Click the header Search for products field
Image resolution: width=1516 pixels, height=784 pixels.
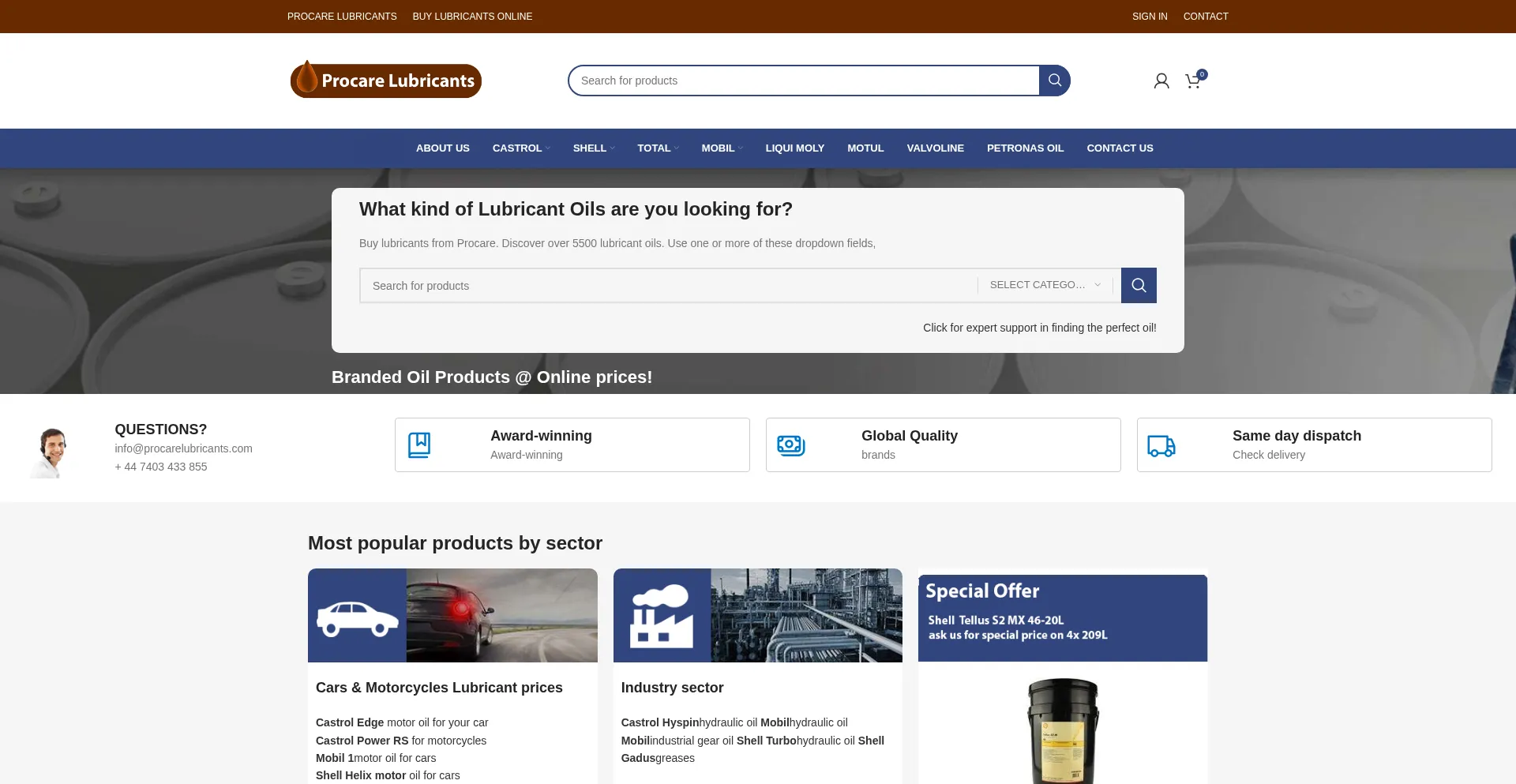[804, 81]
